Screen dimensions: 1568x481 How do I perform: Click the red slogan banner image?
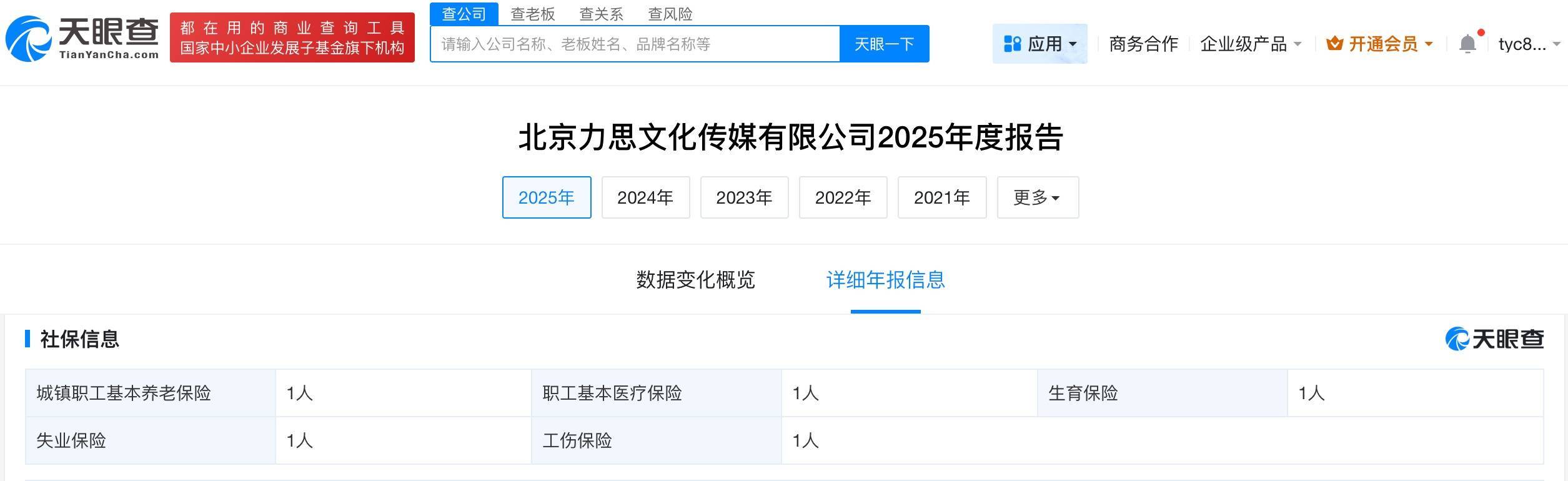292,37
